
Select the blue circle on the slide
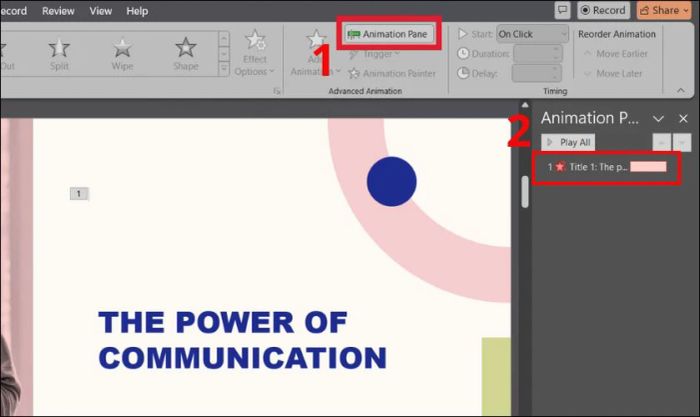tap(392, 181)
